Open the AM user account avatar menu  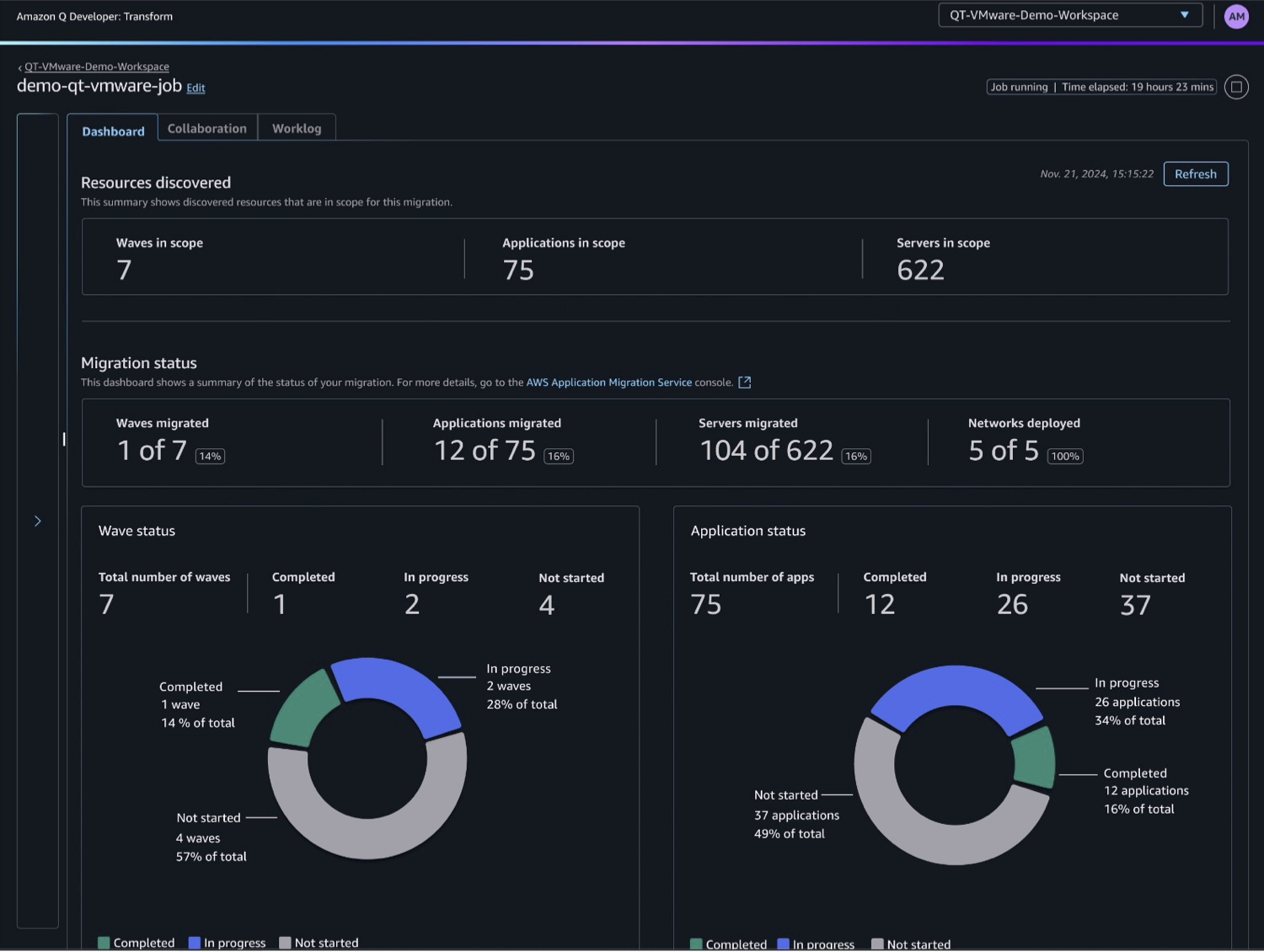1236,16
